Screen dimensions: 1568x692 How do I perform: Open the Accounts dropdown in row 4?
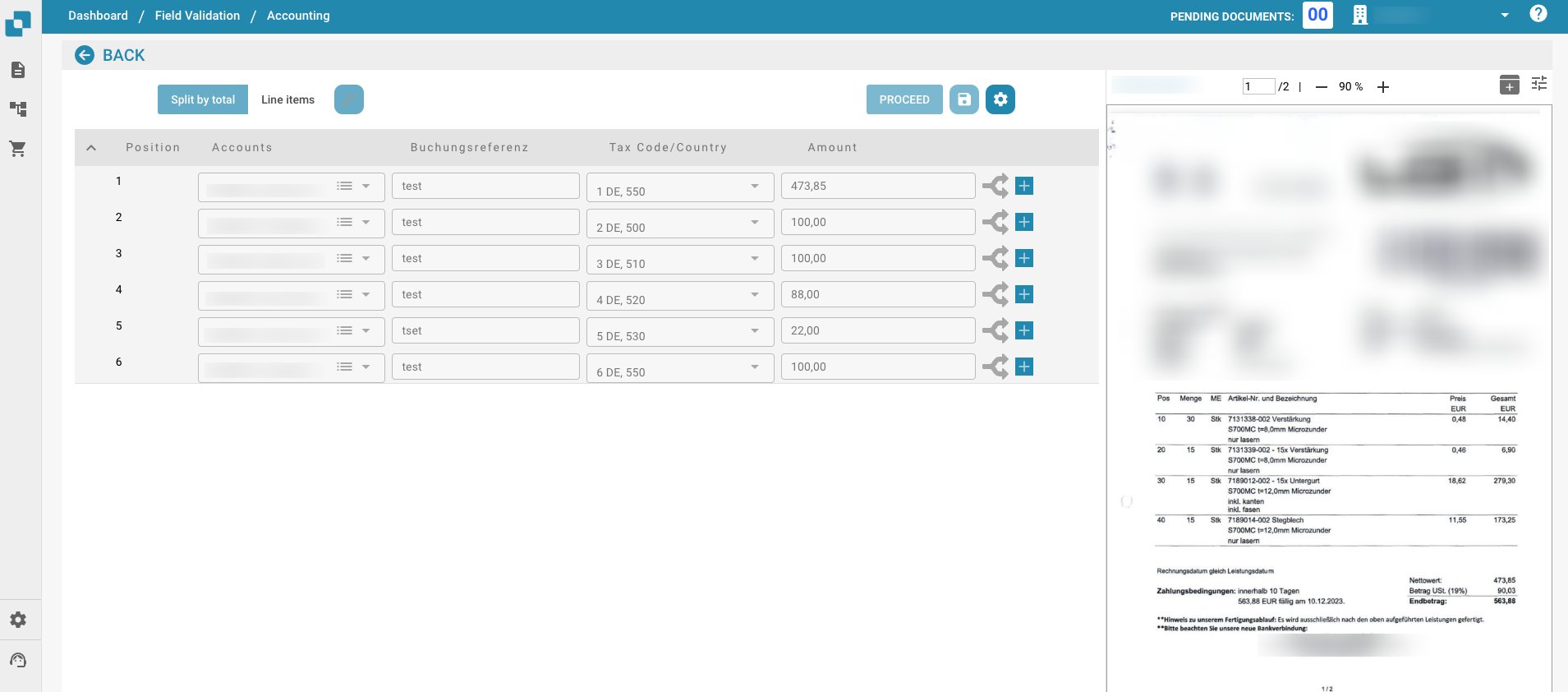[x=366, y=294]
